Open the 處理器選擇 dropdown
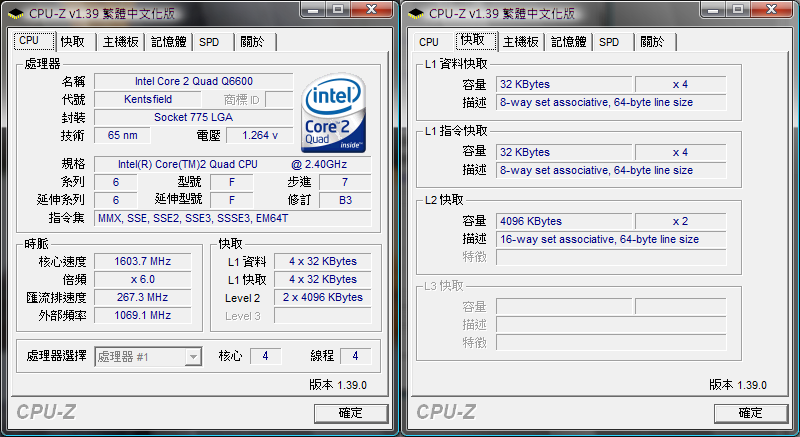Image resolution: width=800 pixels, height=437 pixels. pos(148,356)
